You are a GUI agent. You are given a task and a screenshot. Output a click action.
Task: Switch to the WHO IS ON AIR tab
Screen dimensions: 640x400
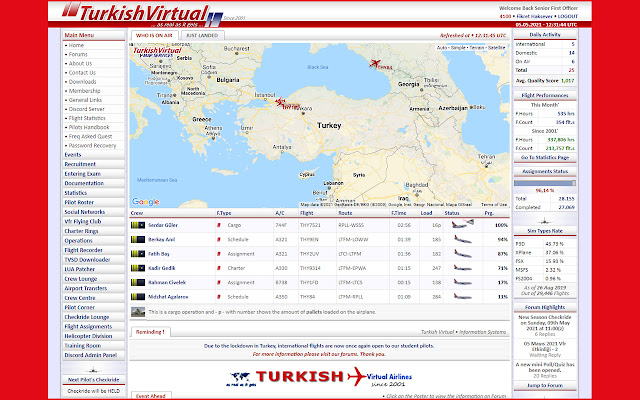pyautogui.click(x=154, y=36)
